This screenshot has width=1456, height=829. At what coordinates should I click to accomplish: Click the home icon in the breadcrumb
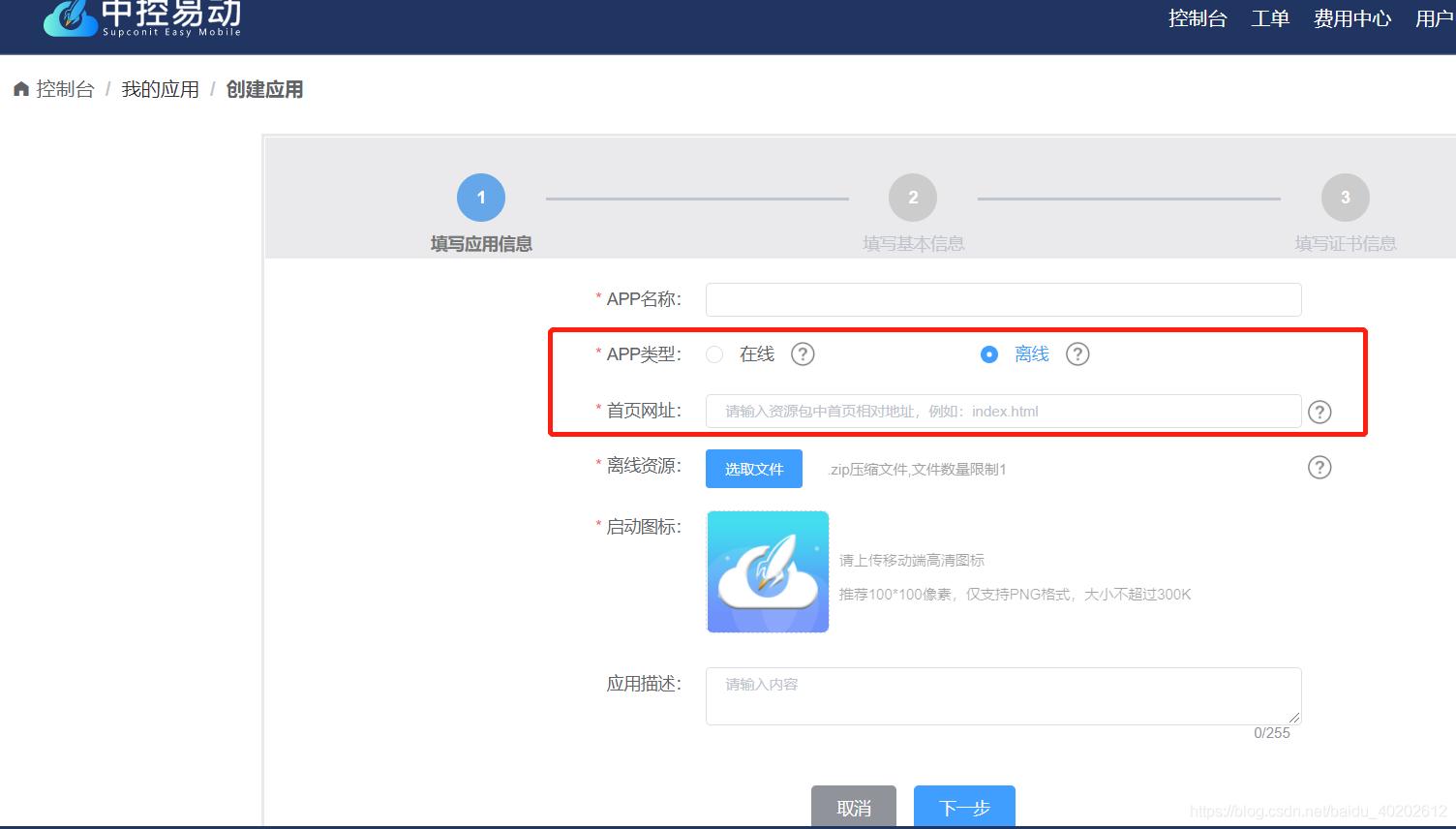point(20,88)
